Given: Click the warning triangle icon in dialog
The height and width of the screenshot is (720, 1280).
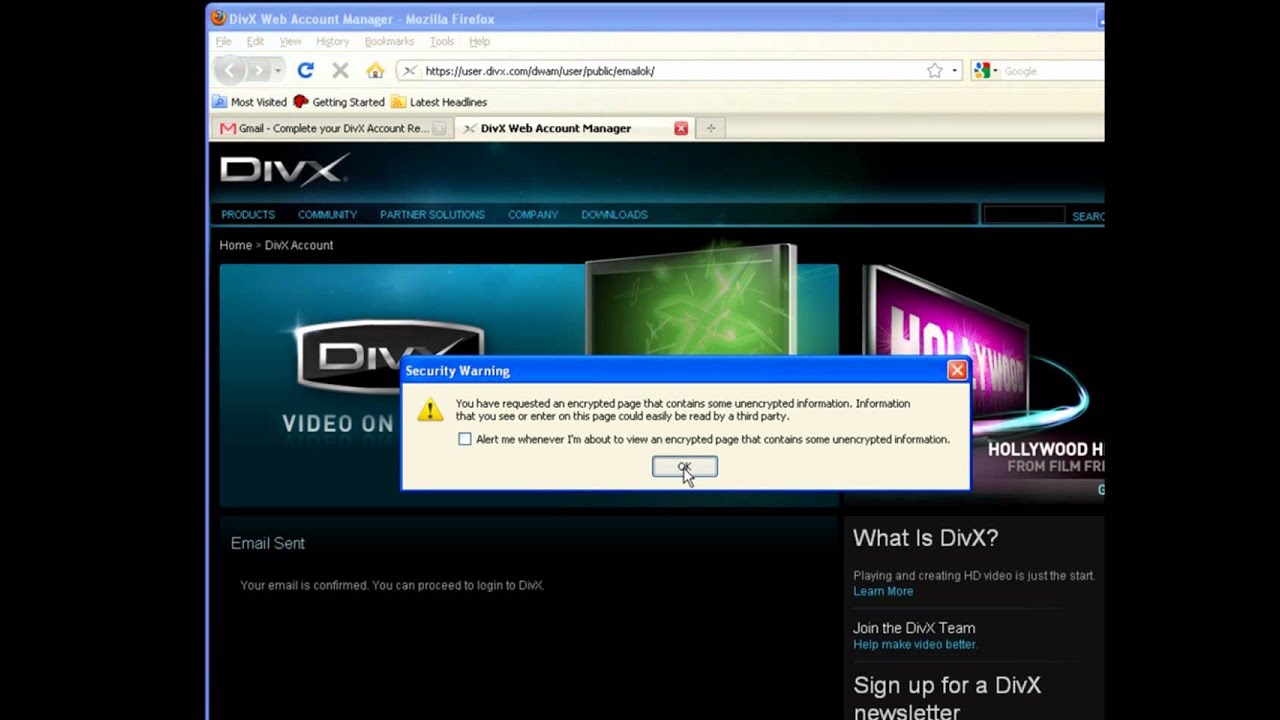Looking at the screenshot, I should click(x=430, y=409).
